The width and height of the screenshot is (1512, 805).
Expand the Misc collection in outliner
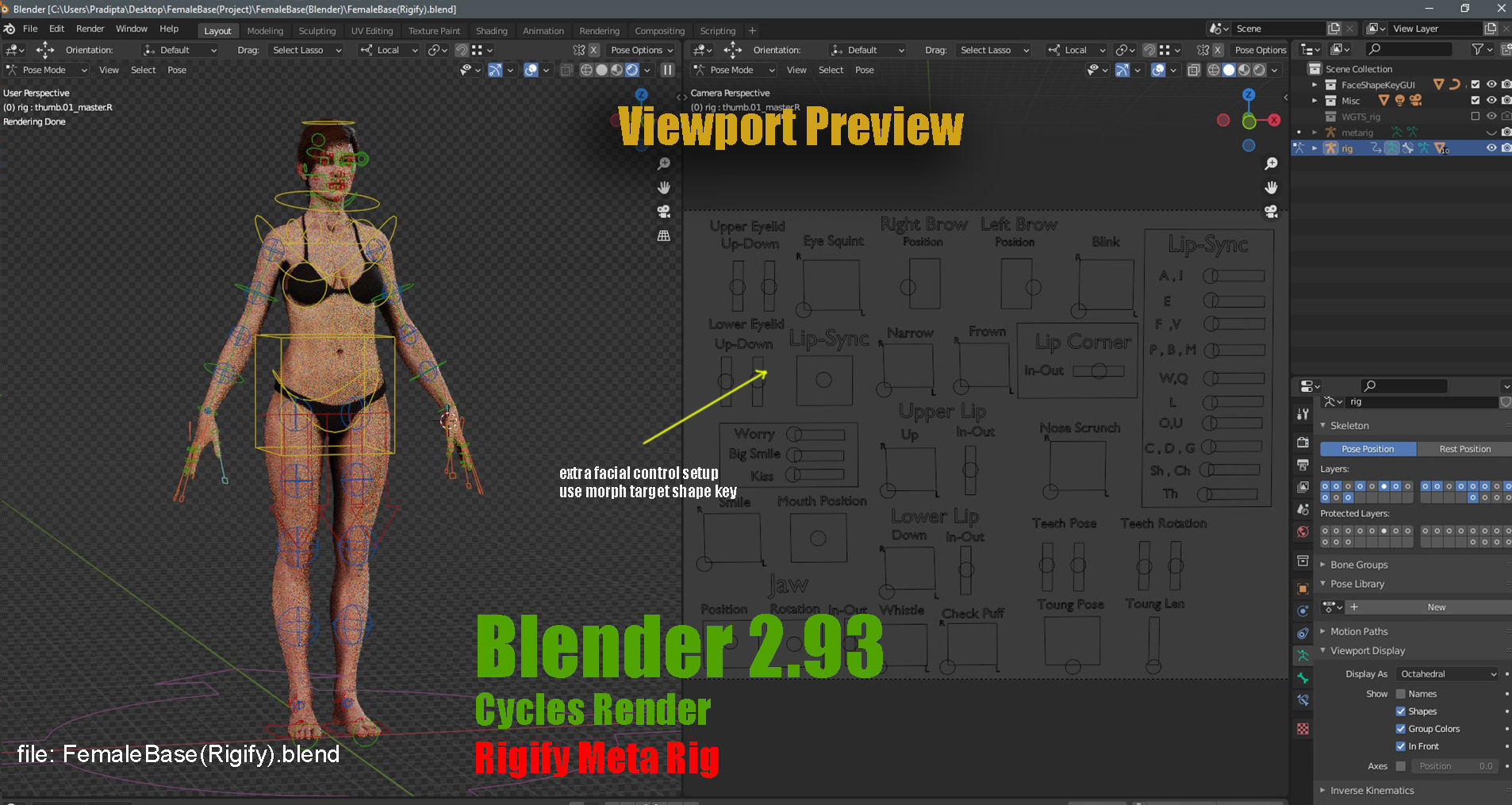1314,101
